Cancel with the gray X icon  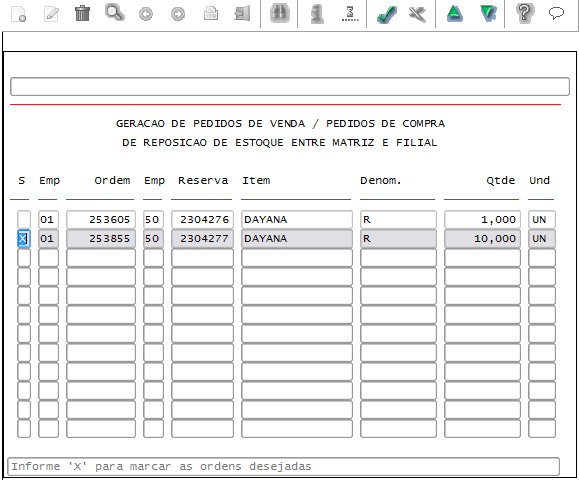pos(418,14)
